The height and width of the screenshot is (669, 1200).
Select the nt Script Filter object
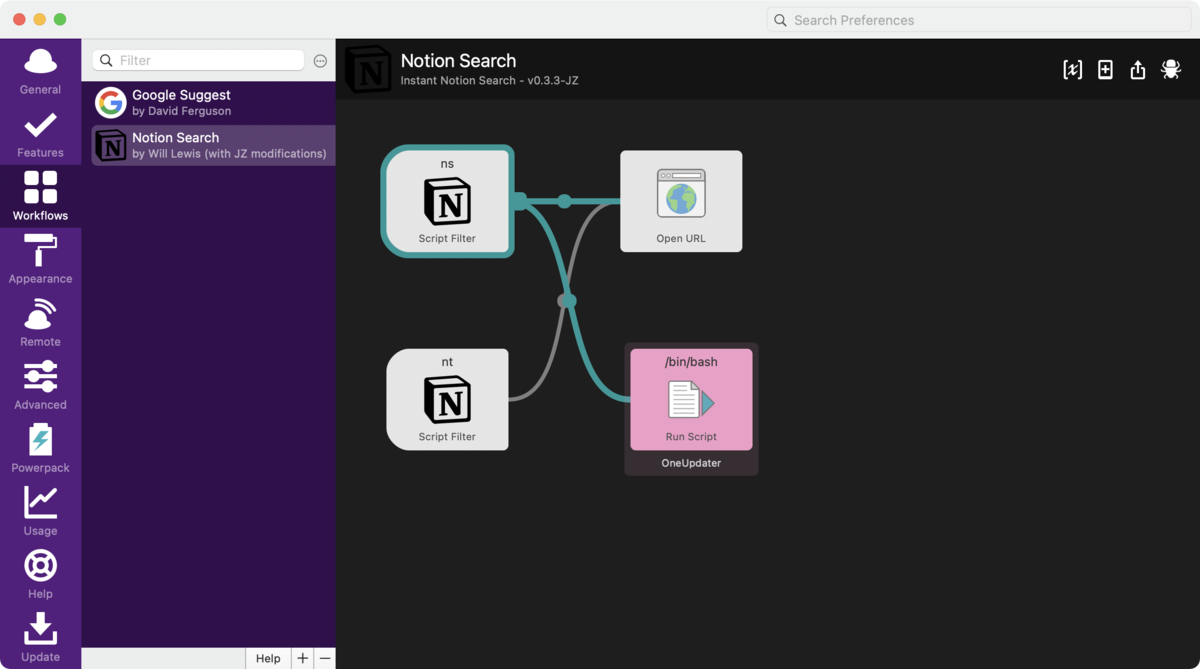(447, 399)
